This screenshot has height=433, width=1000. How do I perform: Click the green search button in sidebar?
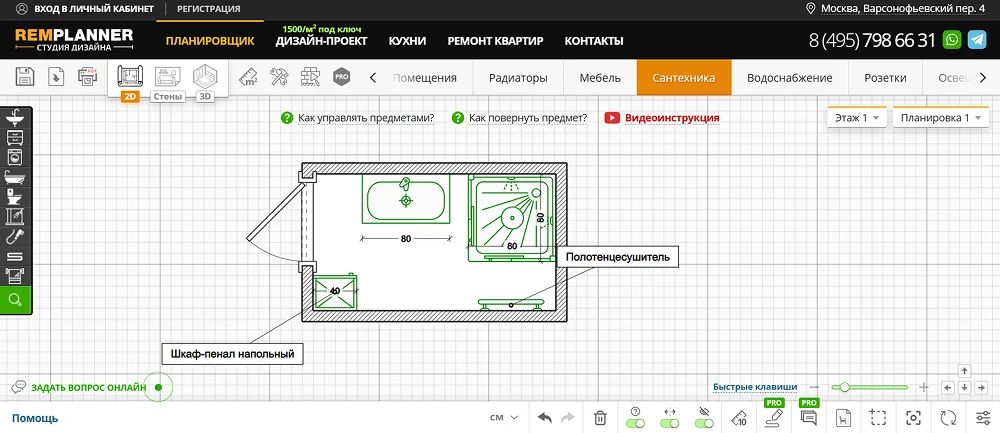tap(15, 300)
